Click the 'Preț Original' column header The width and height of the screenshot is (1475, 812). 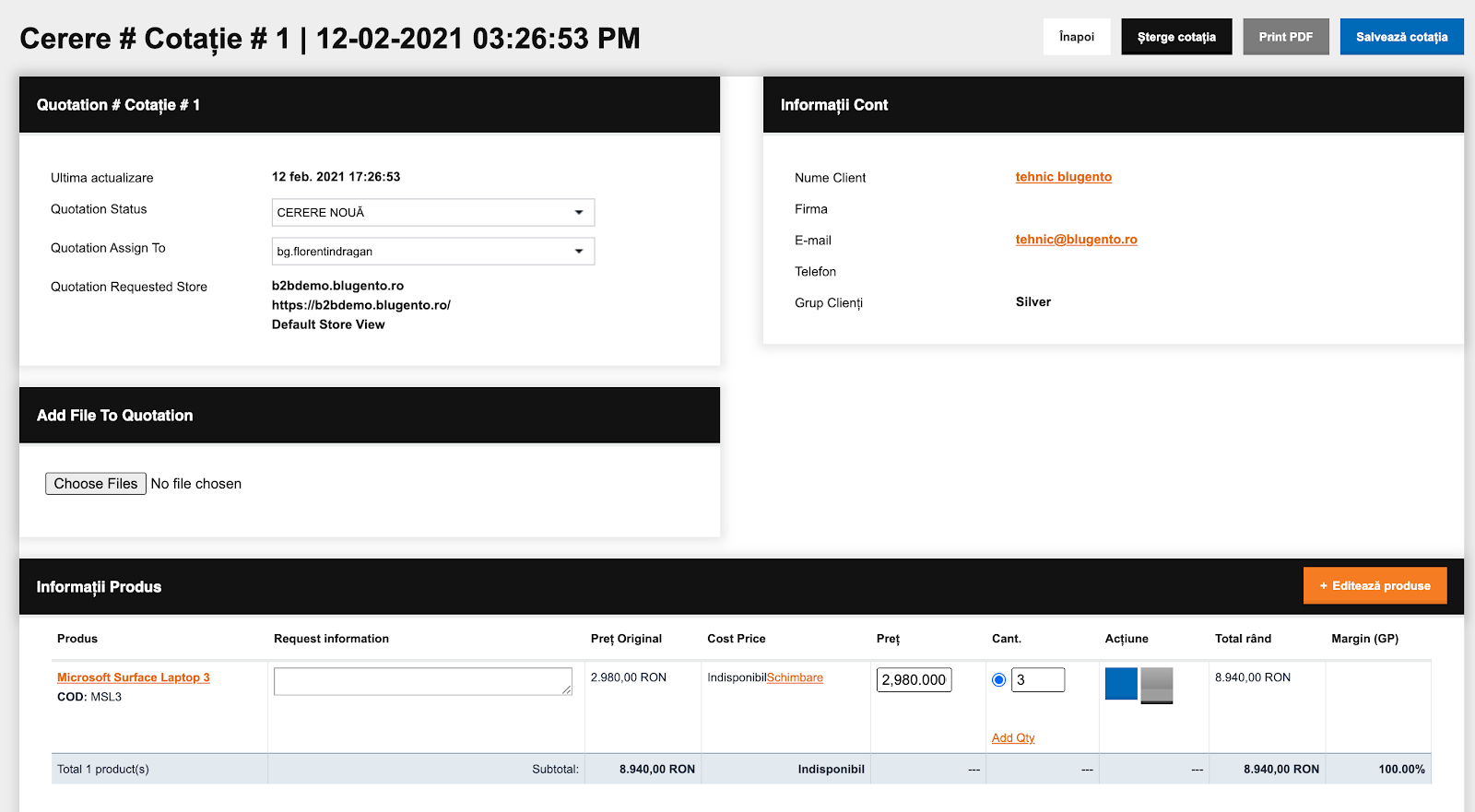click(627, 639)
